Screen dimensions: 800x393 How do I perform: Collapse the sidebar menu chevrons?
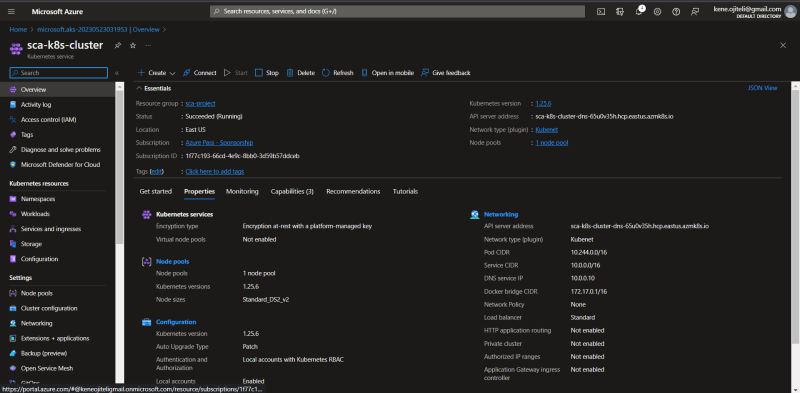(117, 73)
